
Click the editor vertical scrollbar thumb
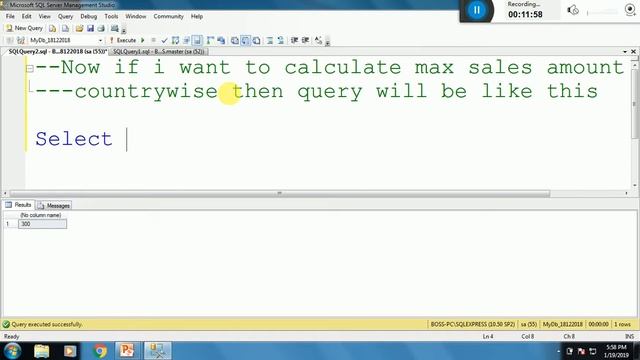pos(635,104)
